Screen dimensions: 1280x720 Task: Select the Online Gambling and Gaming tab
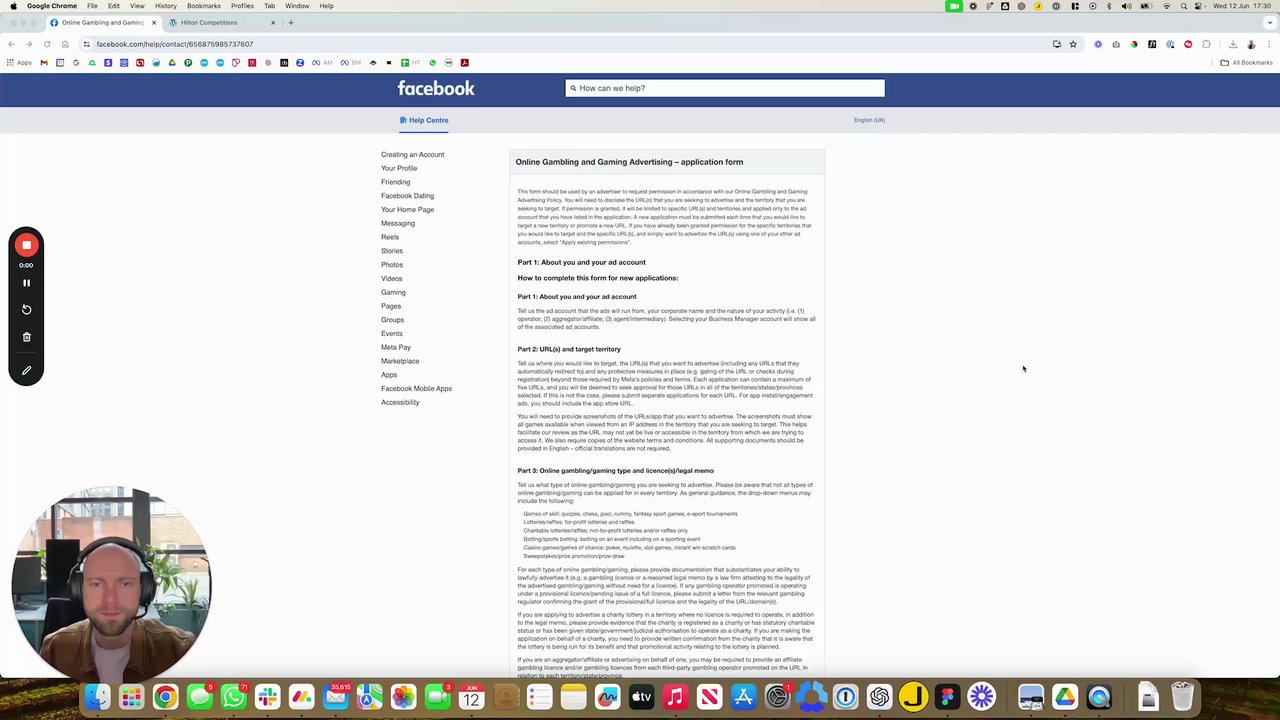(102, 22)
